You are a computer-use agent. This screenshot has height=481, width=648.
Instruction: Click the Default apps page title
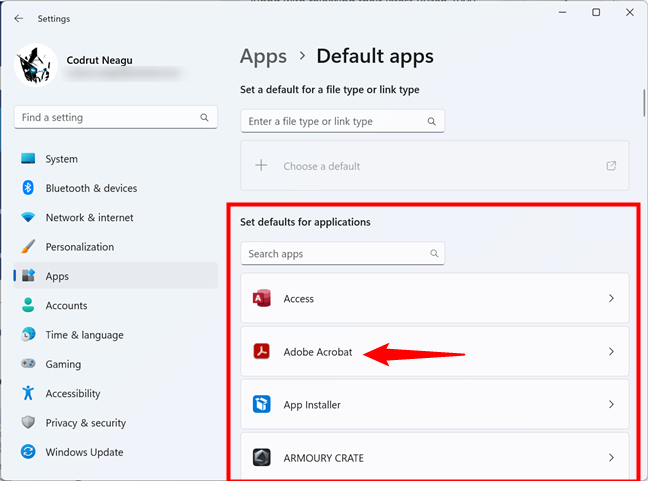(375, 56)
